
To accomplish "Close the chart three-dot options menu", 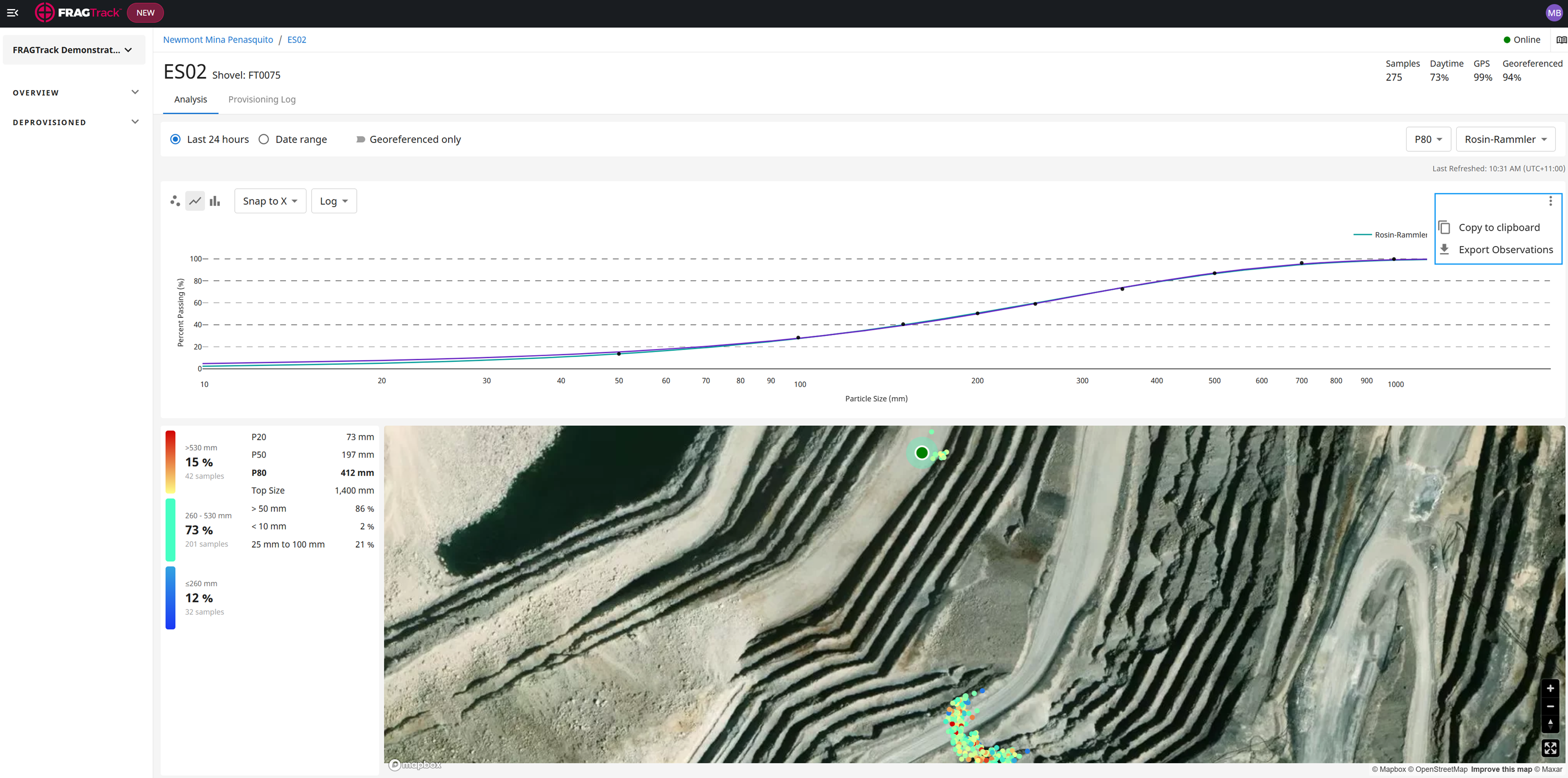I will [1551, 201].
